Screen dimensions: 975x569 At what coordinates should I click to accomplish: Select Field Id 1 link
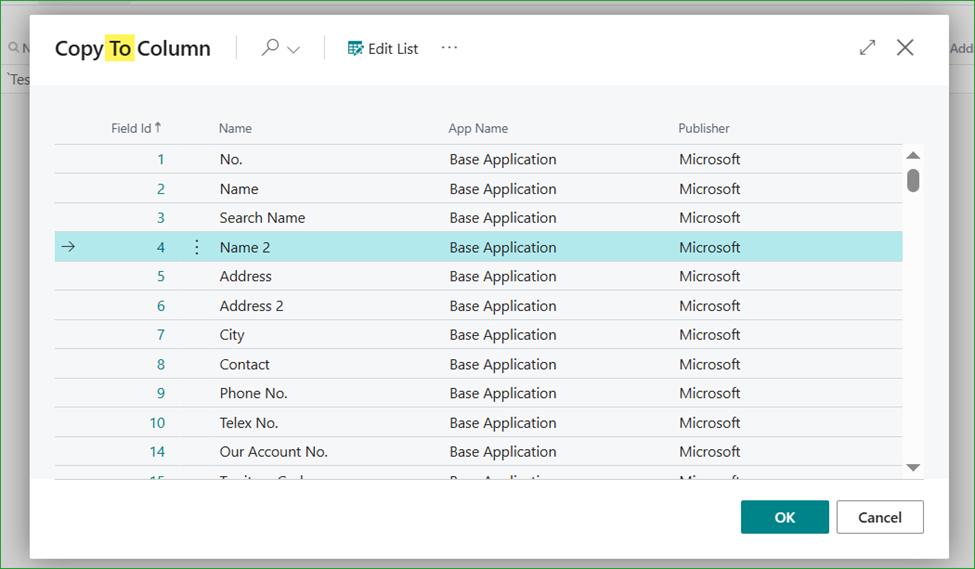(160, 159)
